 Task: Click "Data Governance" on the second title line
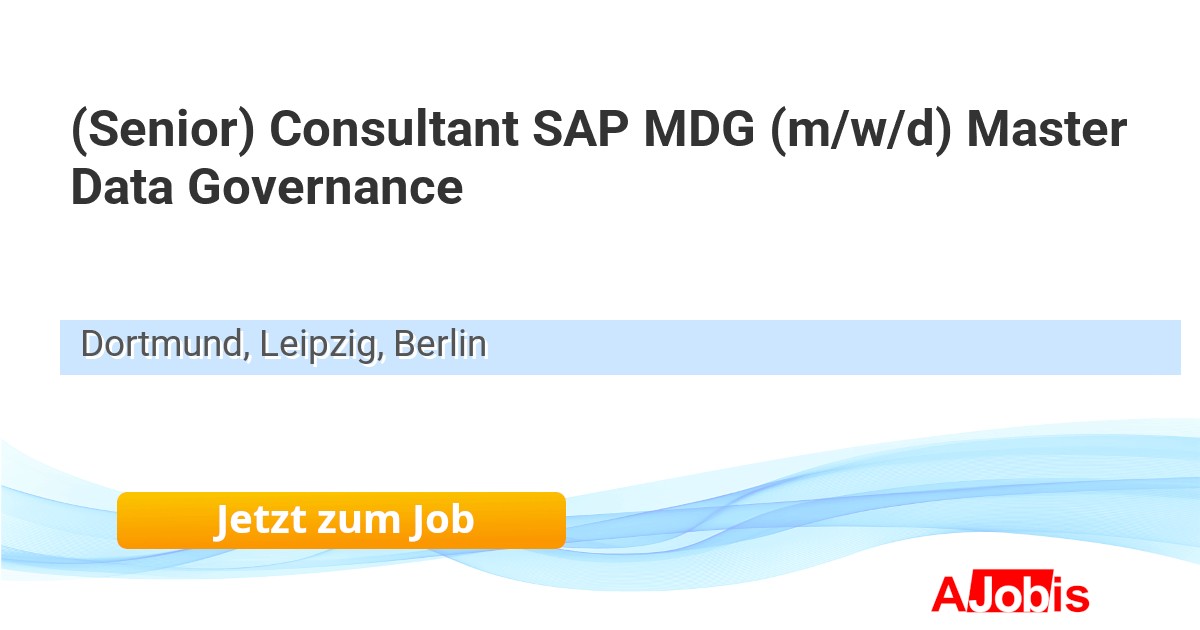point(267,187)
